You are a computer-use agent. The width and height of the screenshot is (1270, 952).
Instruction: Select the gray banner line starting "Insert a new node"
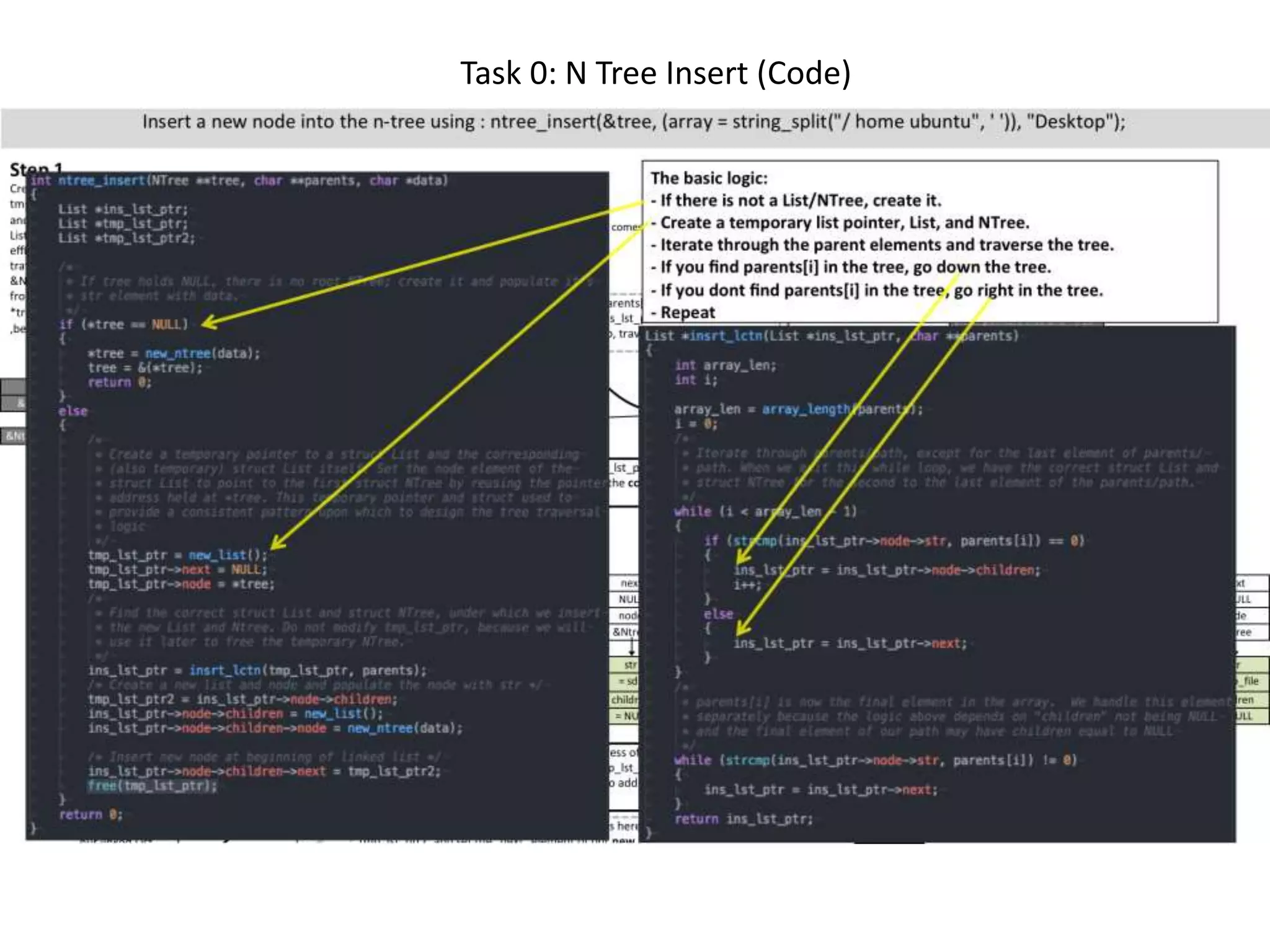pyautogui.click(x=634, y=121)
